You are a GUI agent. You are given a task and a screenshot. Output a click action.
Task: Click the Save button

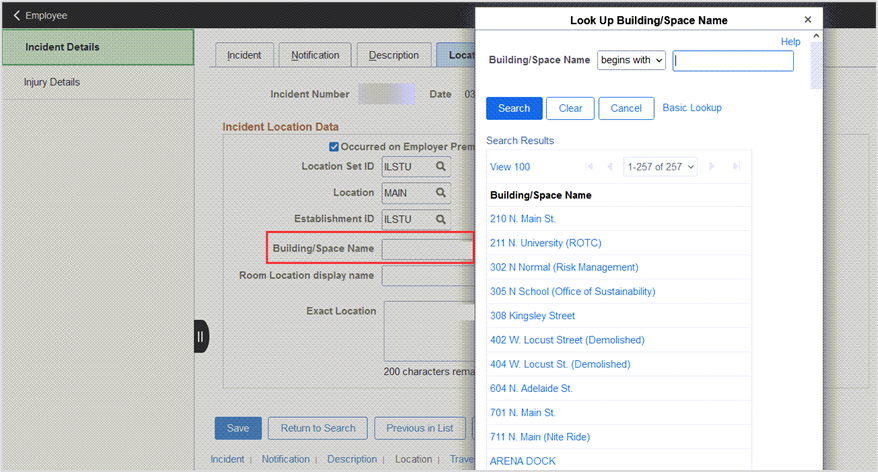[238, 428]
